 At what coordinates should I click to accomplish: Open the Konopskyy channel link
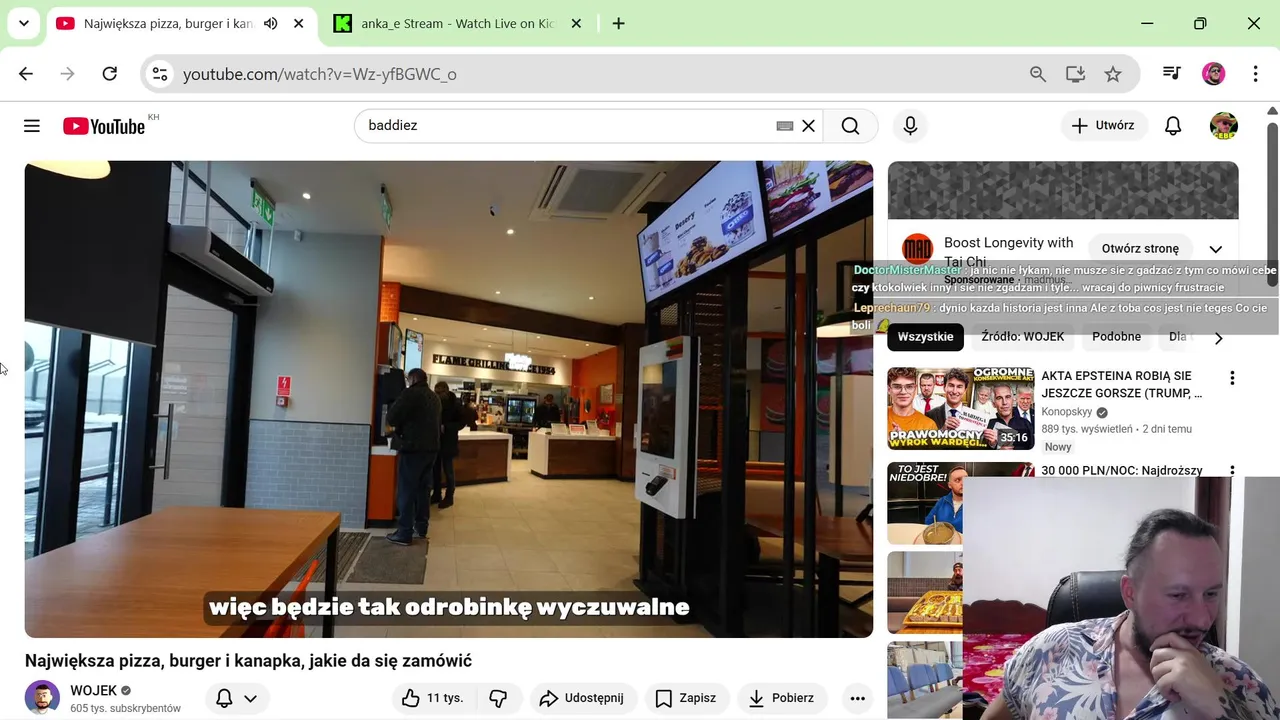pos(1066,412)
